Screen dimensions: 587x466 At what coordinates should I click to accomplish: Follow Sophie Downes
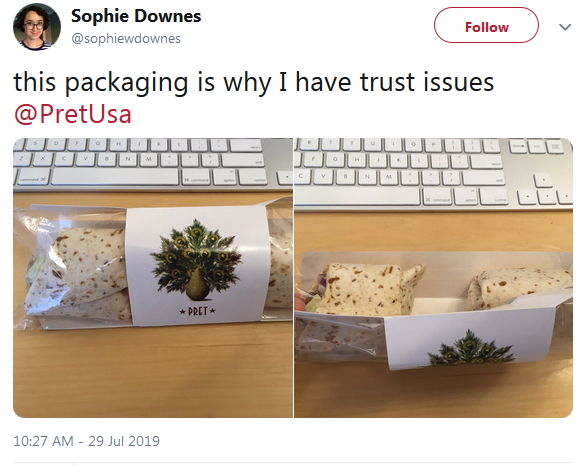[x=486, y=25]
